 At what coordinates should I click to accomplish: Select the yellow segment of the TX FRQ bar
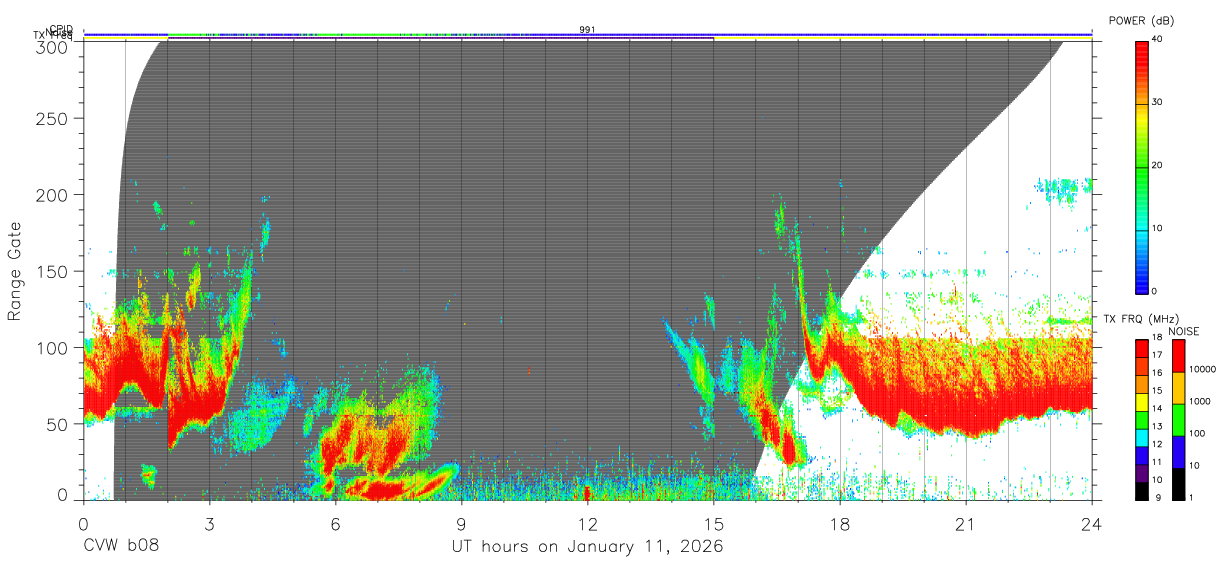pyautogui.click(x=1142, y=401)
